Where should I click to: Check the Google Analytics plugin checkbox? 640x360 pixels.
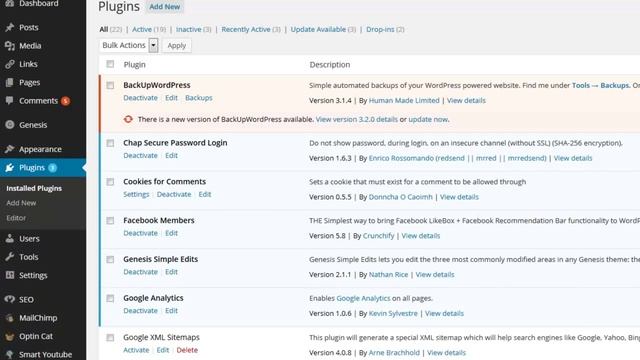(110, 298)
